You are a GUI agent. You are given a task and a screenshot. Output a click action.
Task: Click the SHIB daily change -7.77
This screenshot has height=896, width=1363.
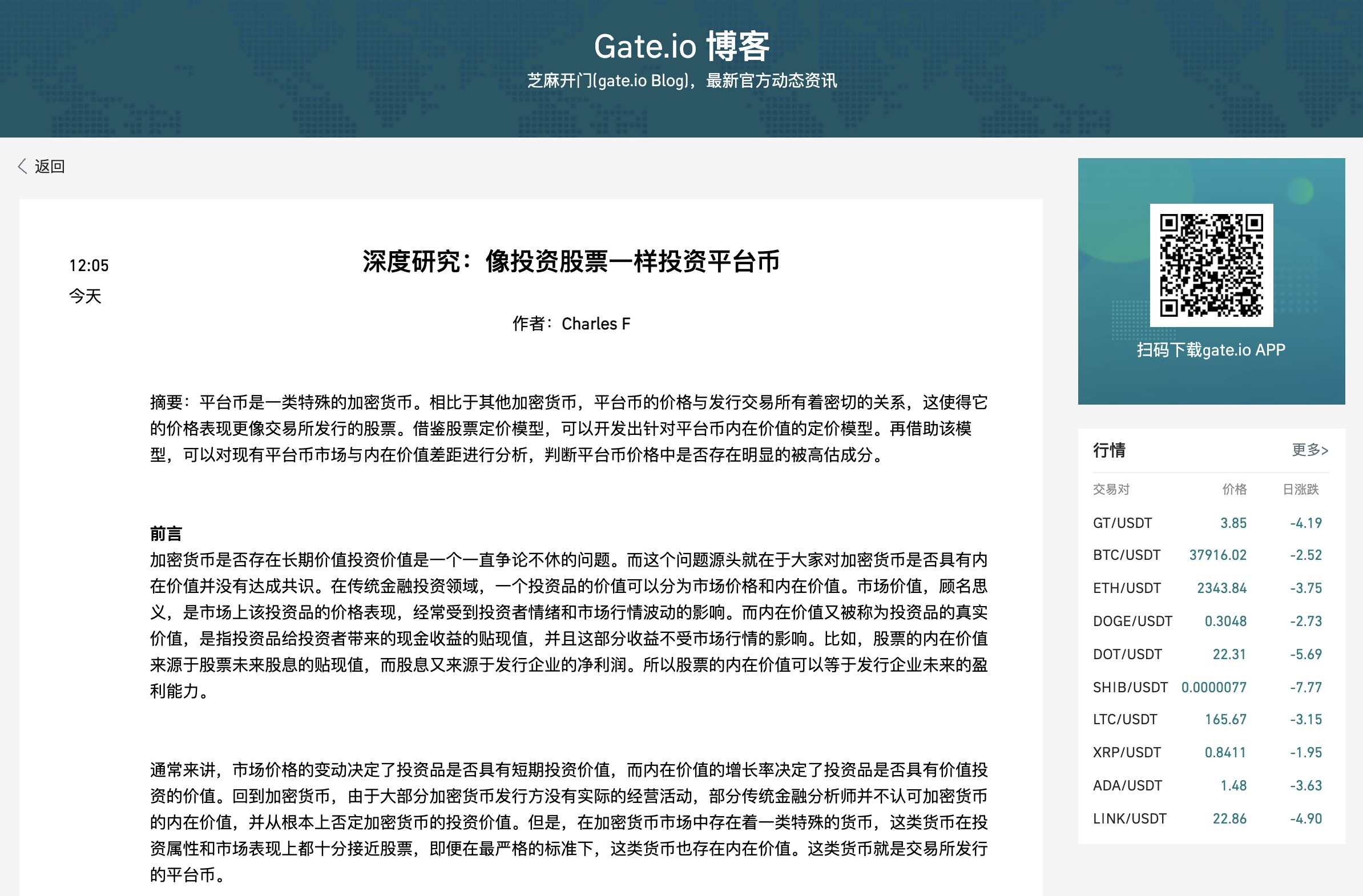[1306, 687]
